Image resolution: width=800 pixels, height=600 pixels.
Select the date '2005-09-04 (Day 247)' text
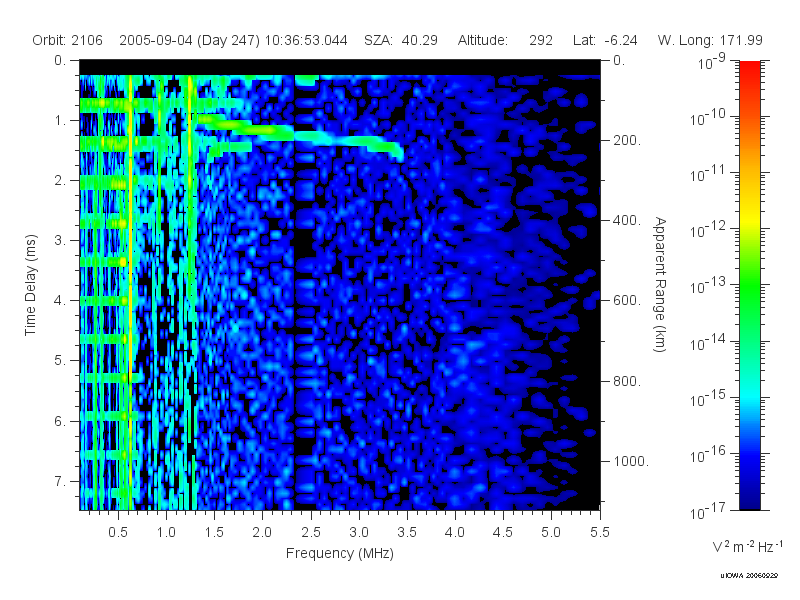pos(189,40)
